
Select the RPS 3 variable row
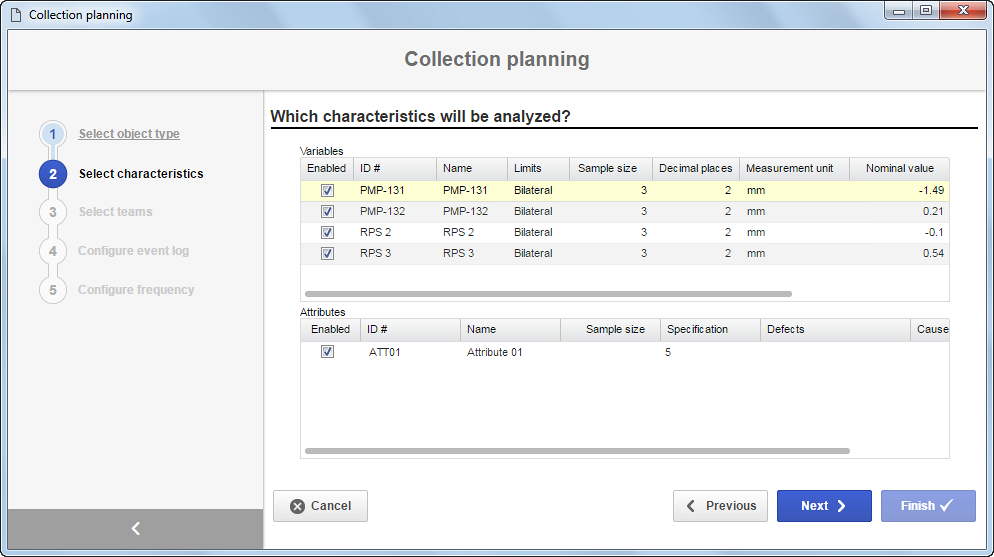624,253
